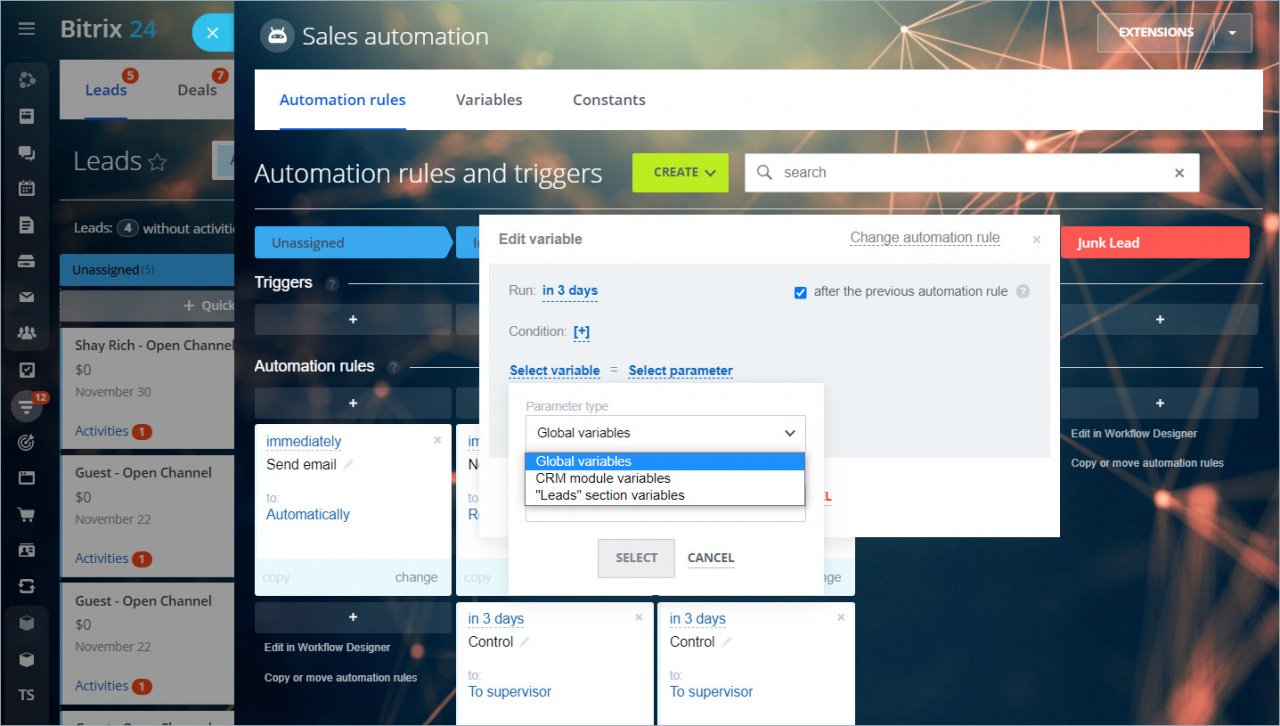Click Copy or move automation rules under Junk Lead
Image resolution: width=1280 pixels, height=726 pixels.
pos(1147,463)
